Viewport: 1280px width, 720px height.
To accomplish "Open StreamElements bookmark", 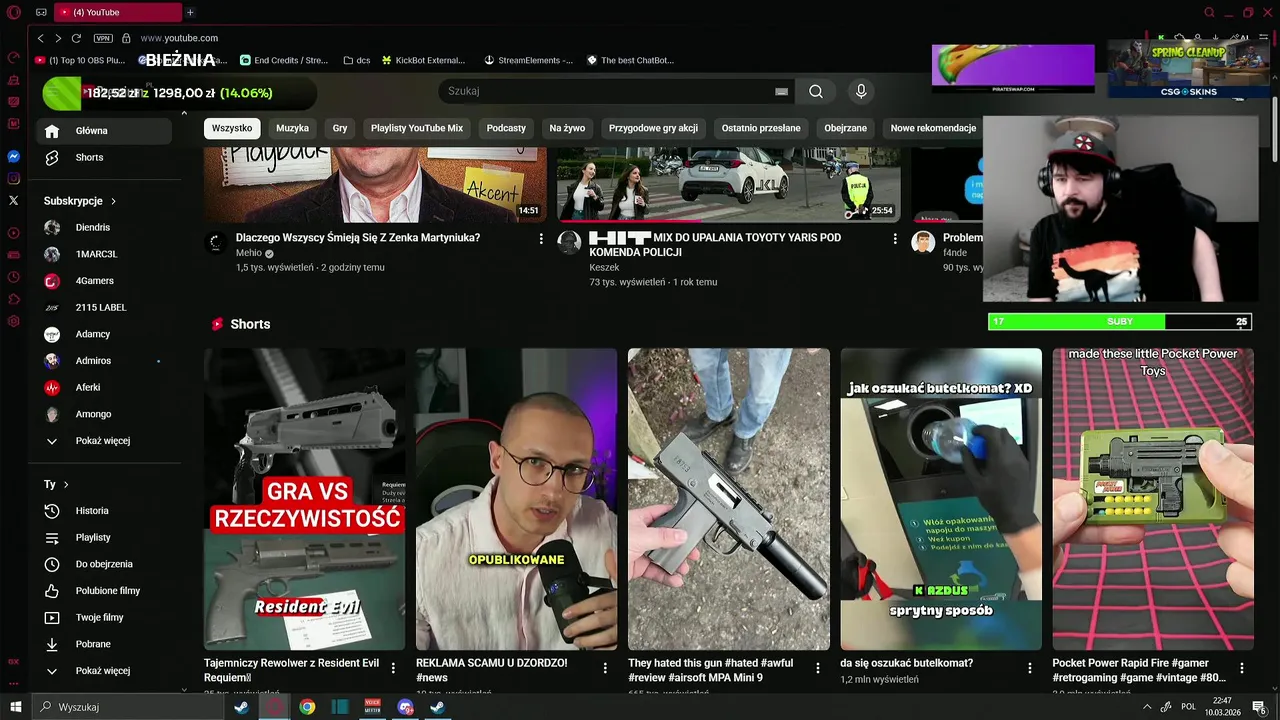I will pyautogui.click(x=528, y=60).
